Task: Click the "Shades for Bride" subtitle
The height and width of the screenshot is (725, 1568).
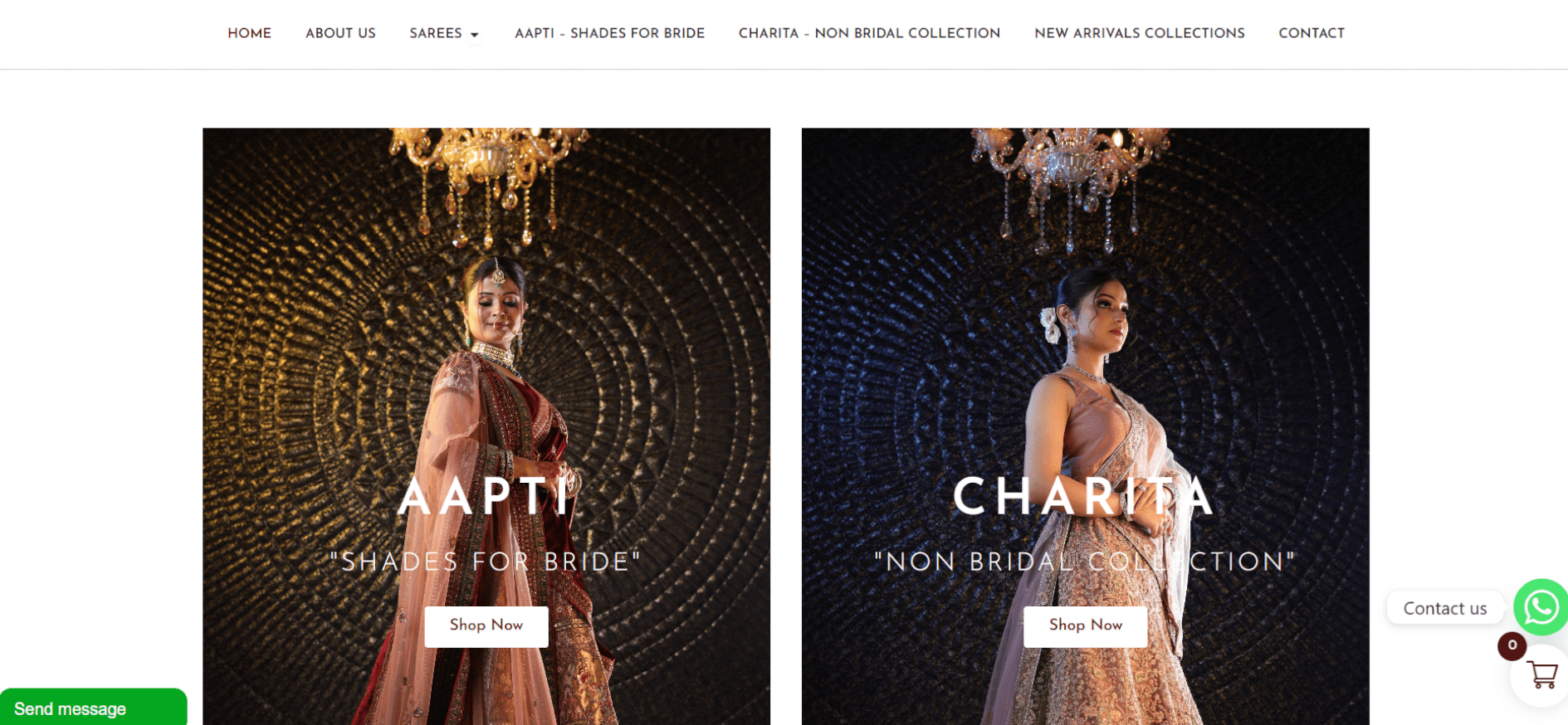Action: point(486,562)
